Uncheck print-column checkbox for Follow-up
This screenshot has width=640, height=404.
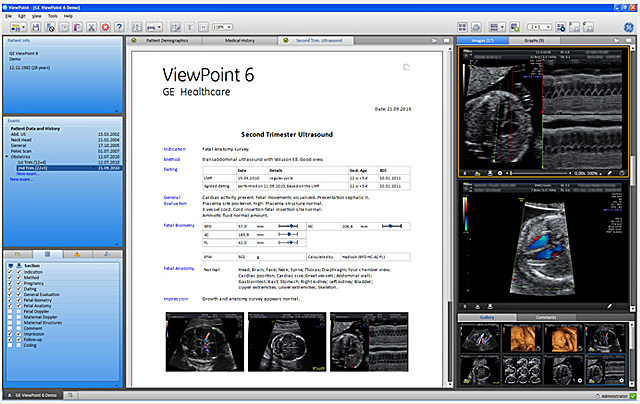18,340
